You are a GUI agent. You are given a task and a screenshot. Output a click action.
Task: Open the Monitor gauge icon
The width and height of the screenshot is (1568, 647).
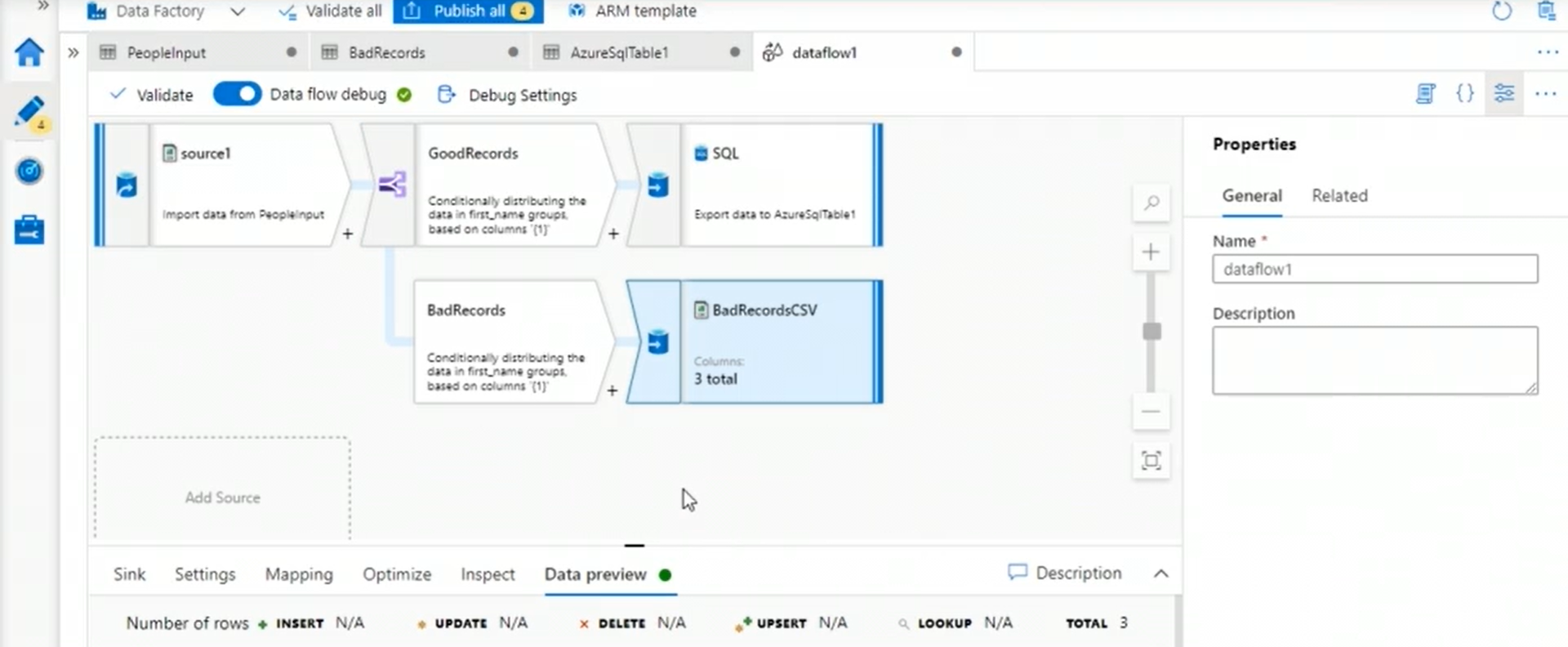[29, 172]
